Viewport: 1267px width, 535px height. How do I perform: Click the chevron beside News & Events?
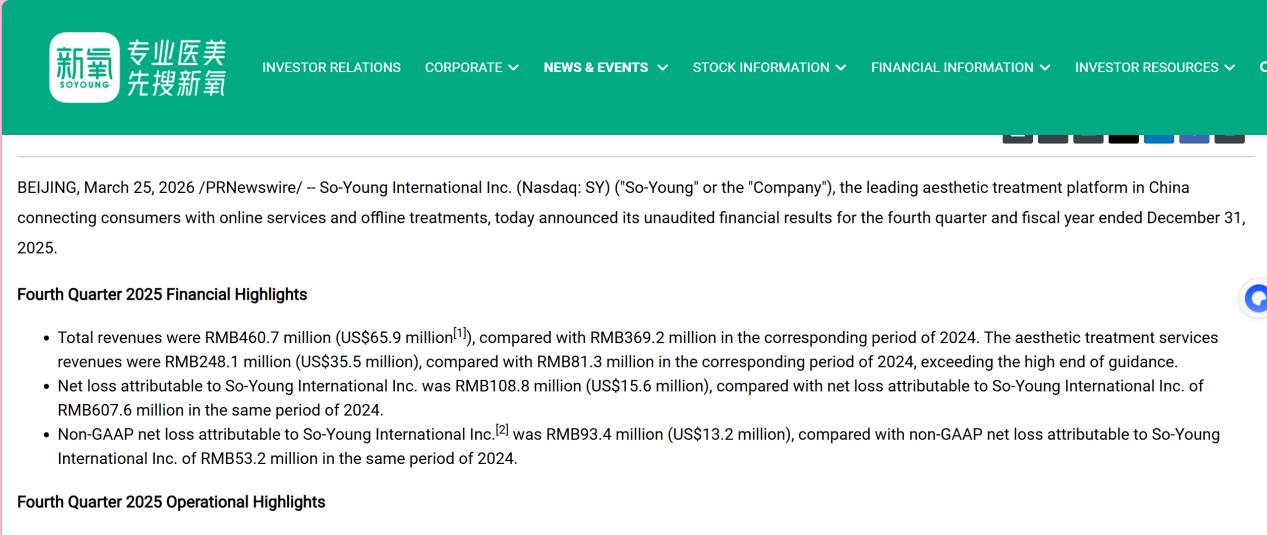pyautogui.click(x=662, y=68)
